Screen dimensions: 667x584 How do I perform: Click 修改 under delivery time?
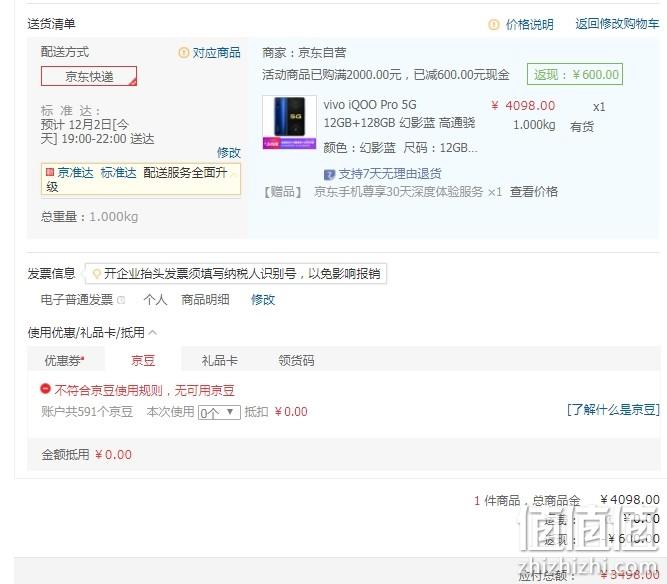coord(229,152)
